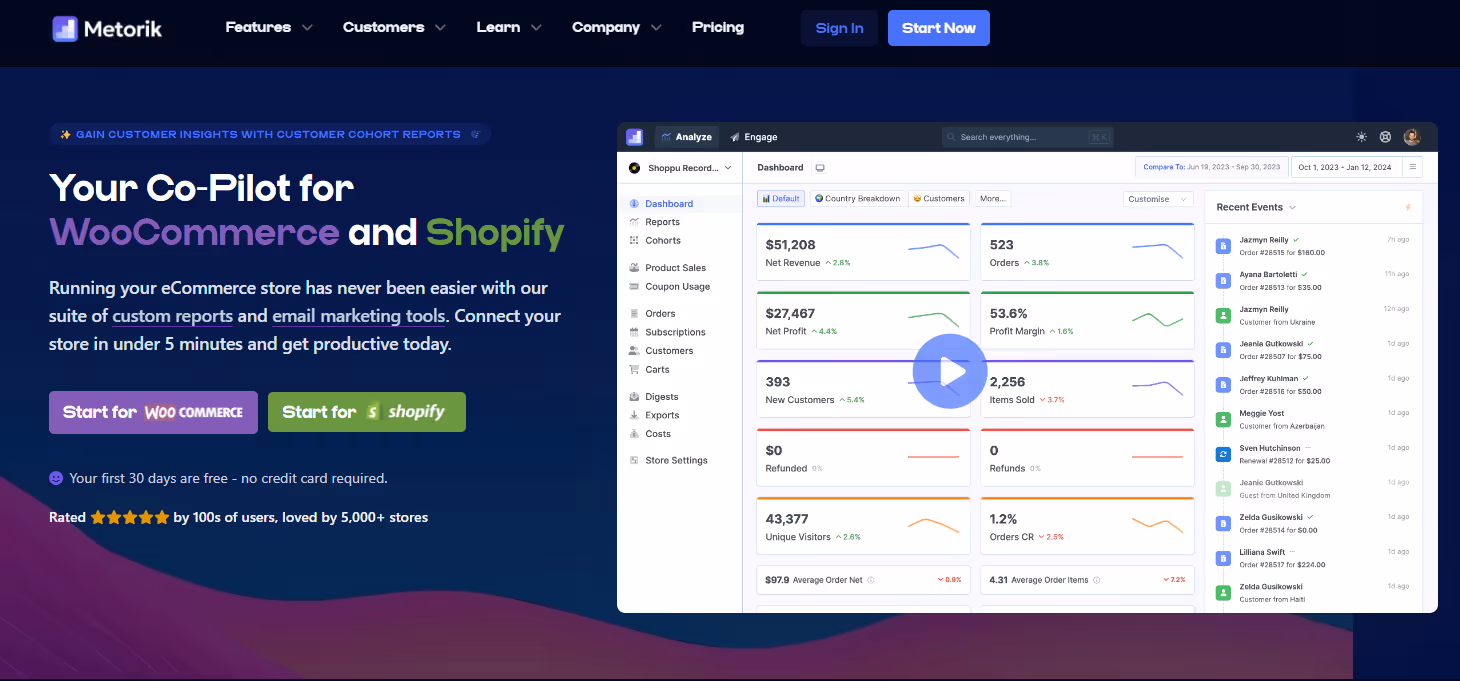The width and height of the screenshot is (1460, 681).
Task: Click the Digests sidebar icon
Action: pyautogui.click(x=634, y=397)
